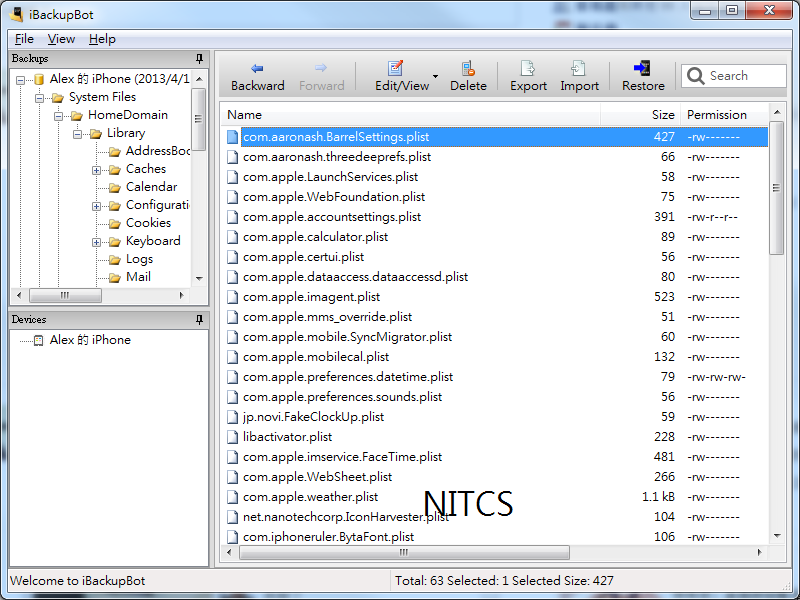The image size is (800, 600).
Task: Click the Backups tree vertical scrollbar thumb
Action: point(198,119)
